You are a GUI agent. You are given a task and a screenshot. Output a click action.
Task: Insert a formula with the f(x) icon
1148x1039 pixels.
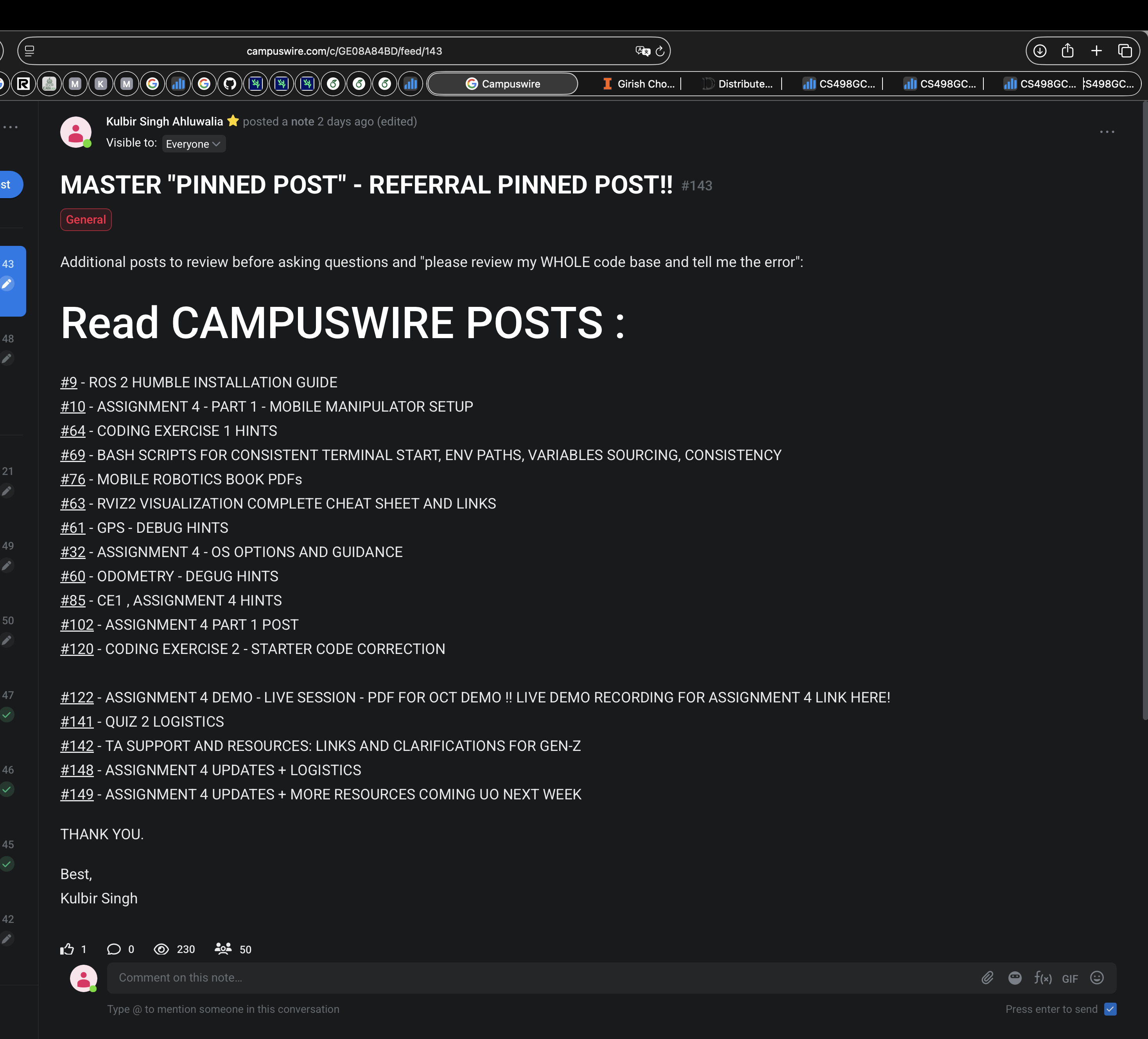1043,978
